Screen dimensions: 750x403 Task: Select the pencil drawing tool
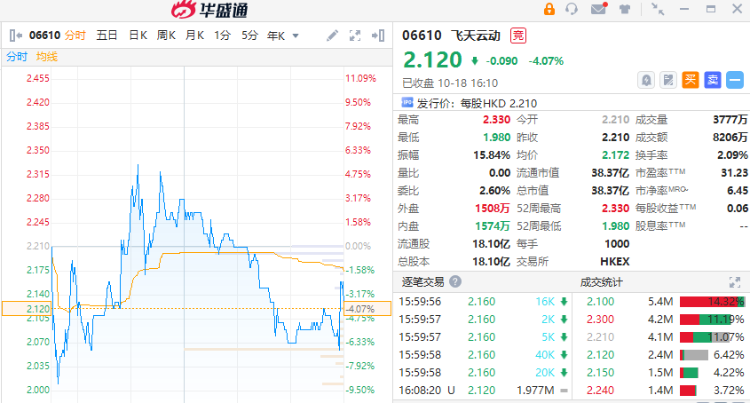pos(332,35)
